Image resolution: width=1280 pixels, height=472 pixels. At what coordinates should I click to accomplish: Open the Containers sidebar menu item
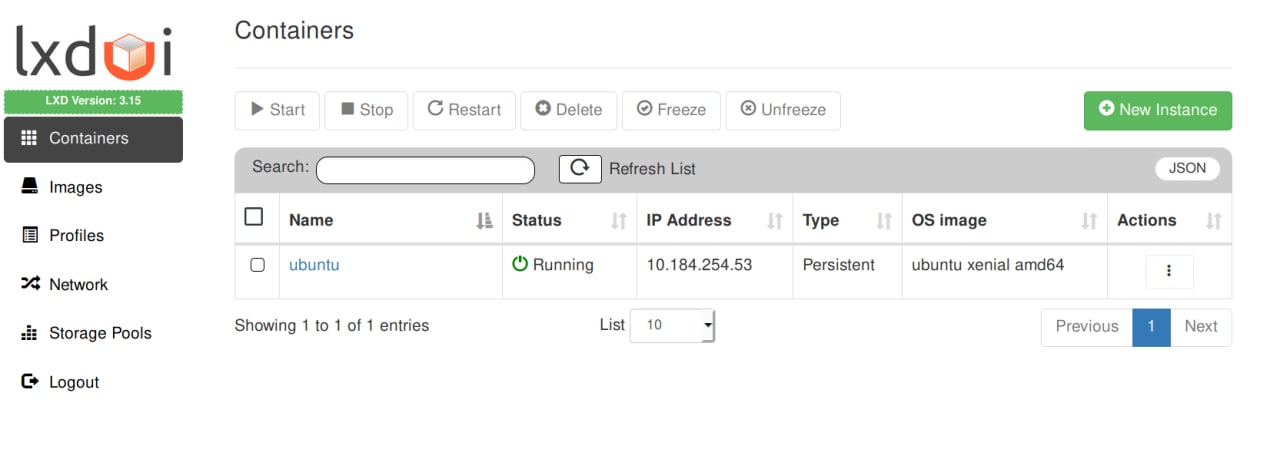pyautogui.click(x=94, y=139)
